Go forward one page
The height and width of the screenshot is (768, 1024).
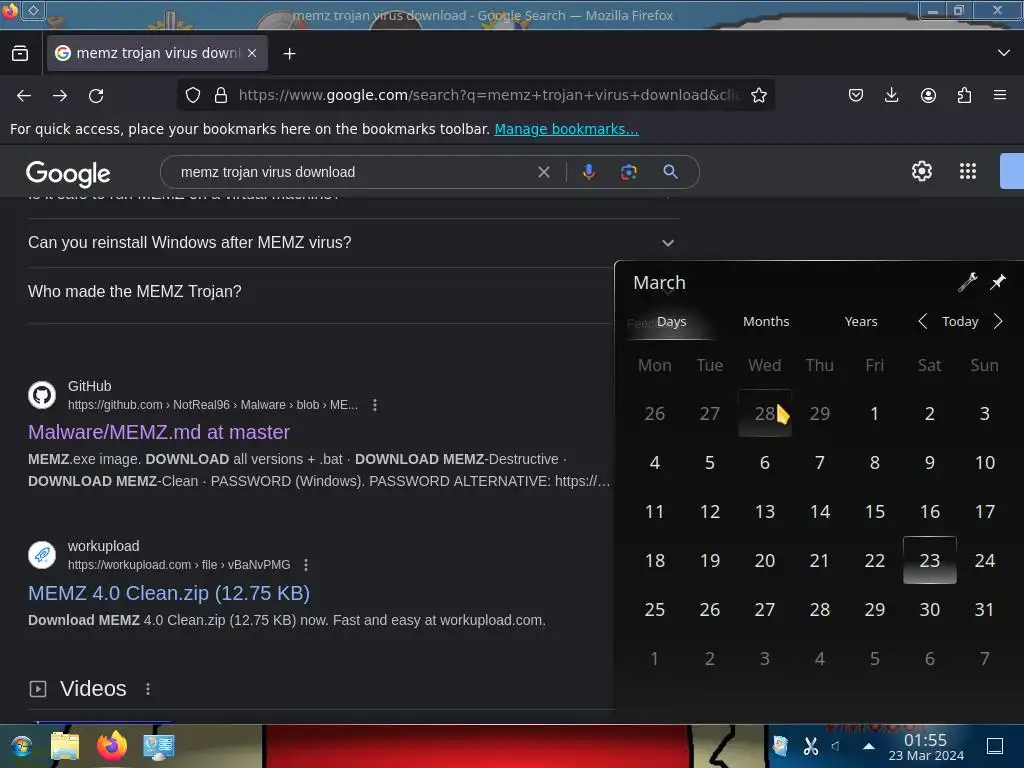tap(60, 95)
